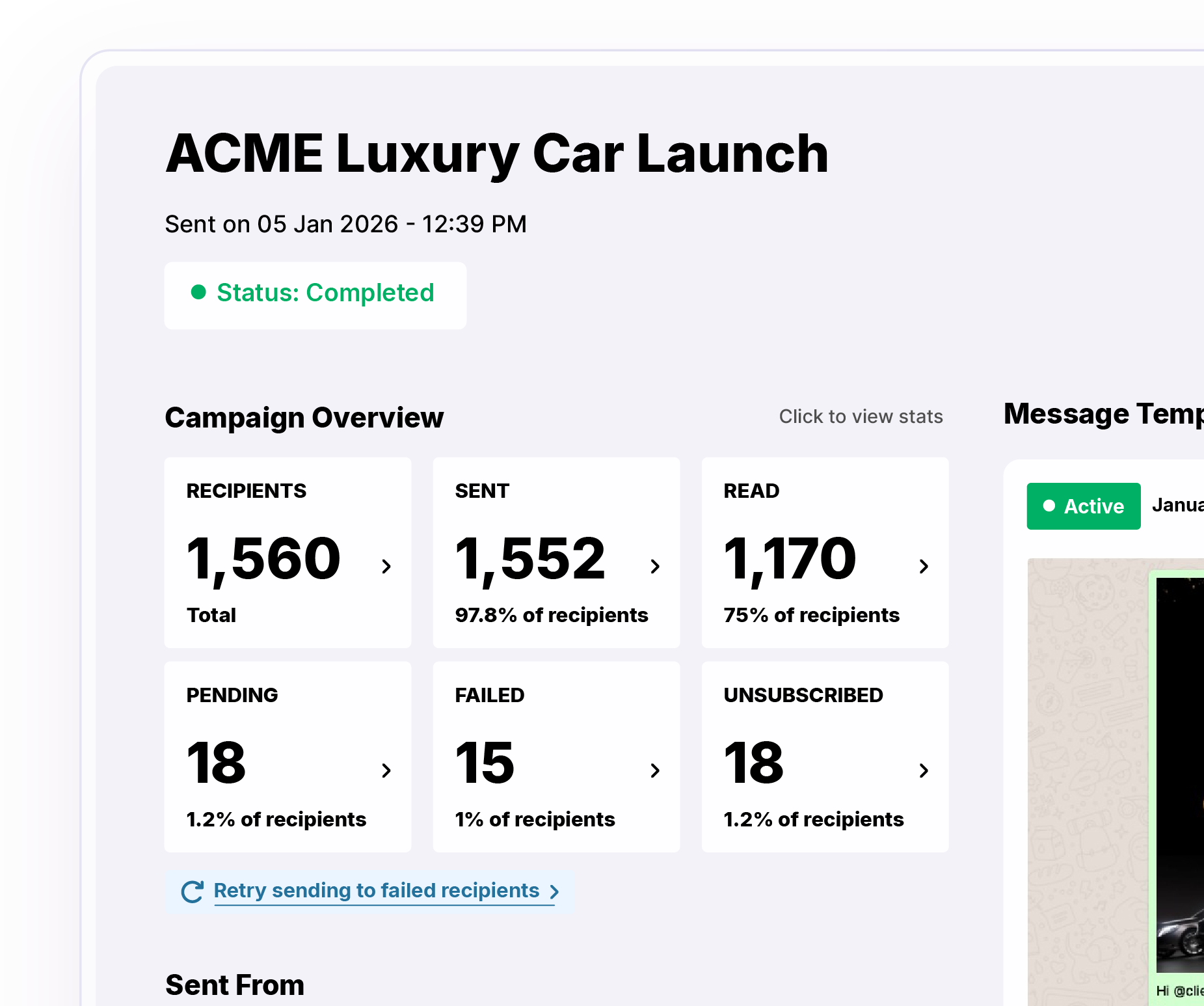The image size is (1204, 1006).
Task: Expand the Recipients card chevron
Action: [386, 566]
